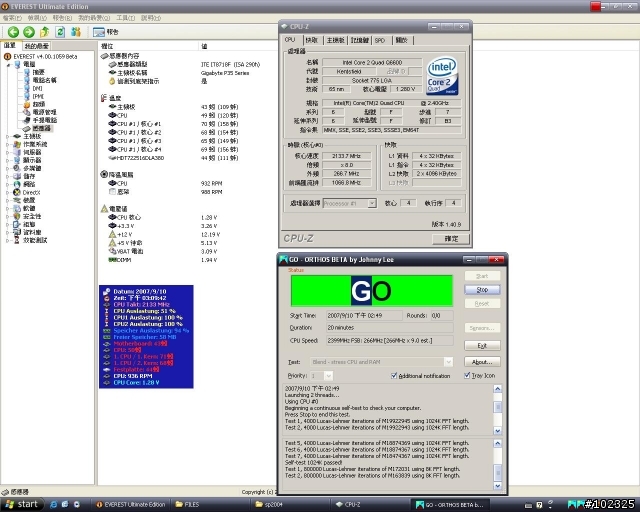Open the 檔案(F) file menu in EVEREST
The height and width of the screenshot is (512, 640).
(x=12, y=18)
